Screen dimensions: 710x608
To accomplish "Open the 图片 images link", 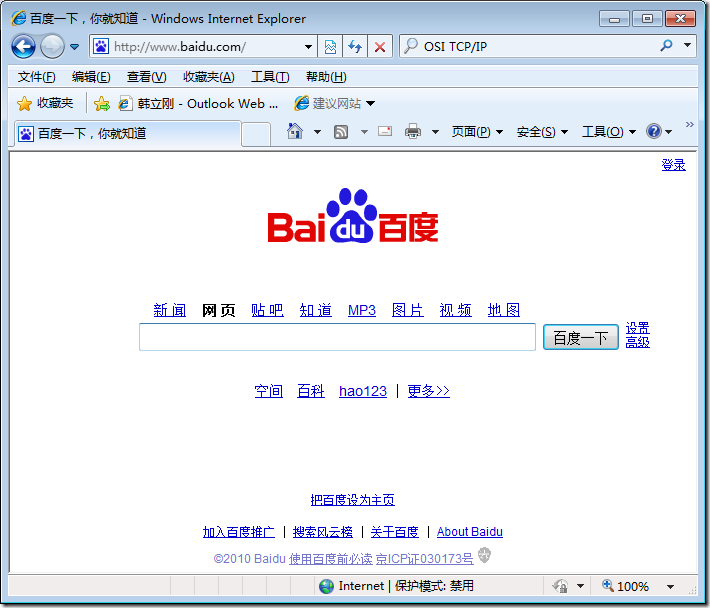I will point(408,310).
